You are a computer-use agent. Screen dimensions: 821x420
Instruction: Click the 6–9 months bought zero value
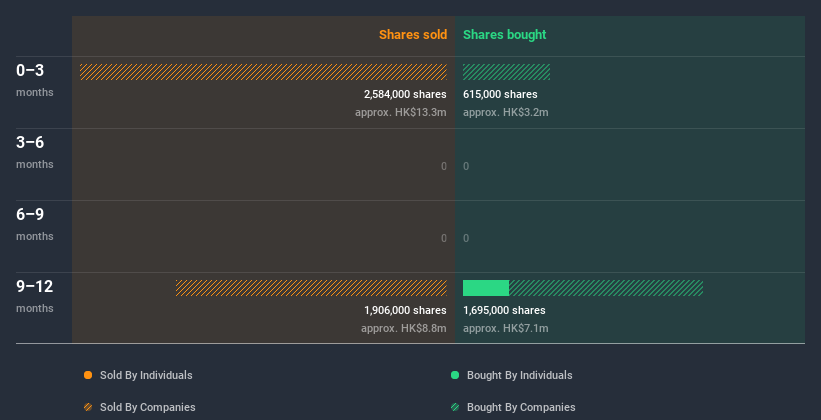[466, 238]
